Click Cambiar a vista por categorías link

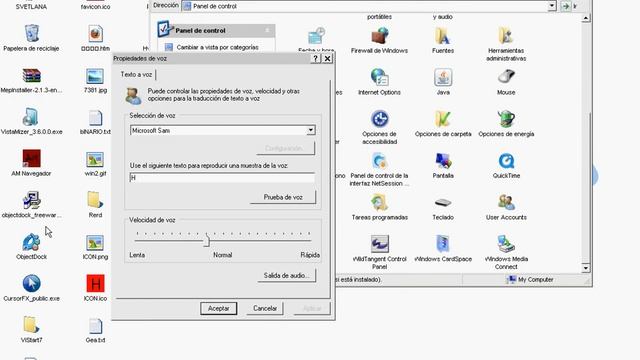point(217,47)
